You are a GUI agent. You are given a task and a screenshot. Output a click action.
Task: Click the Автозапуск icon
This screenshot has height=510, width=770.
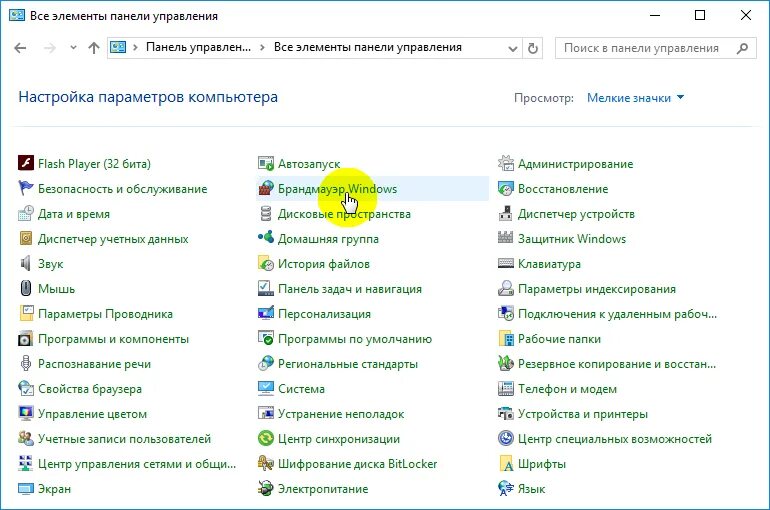[266, 163]
